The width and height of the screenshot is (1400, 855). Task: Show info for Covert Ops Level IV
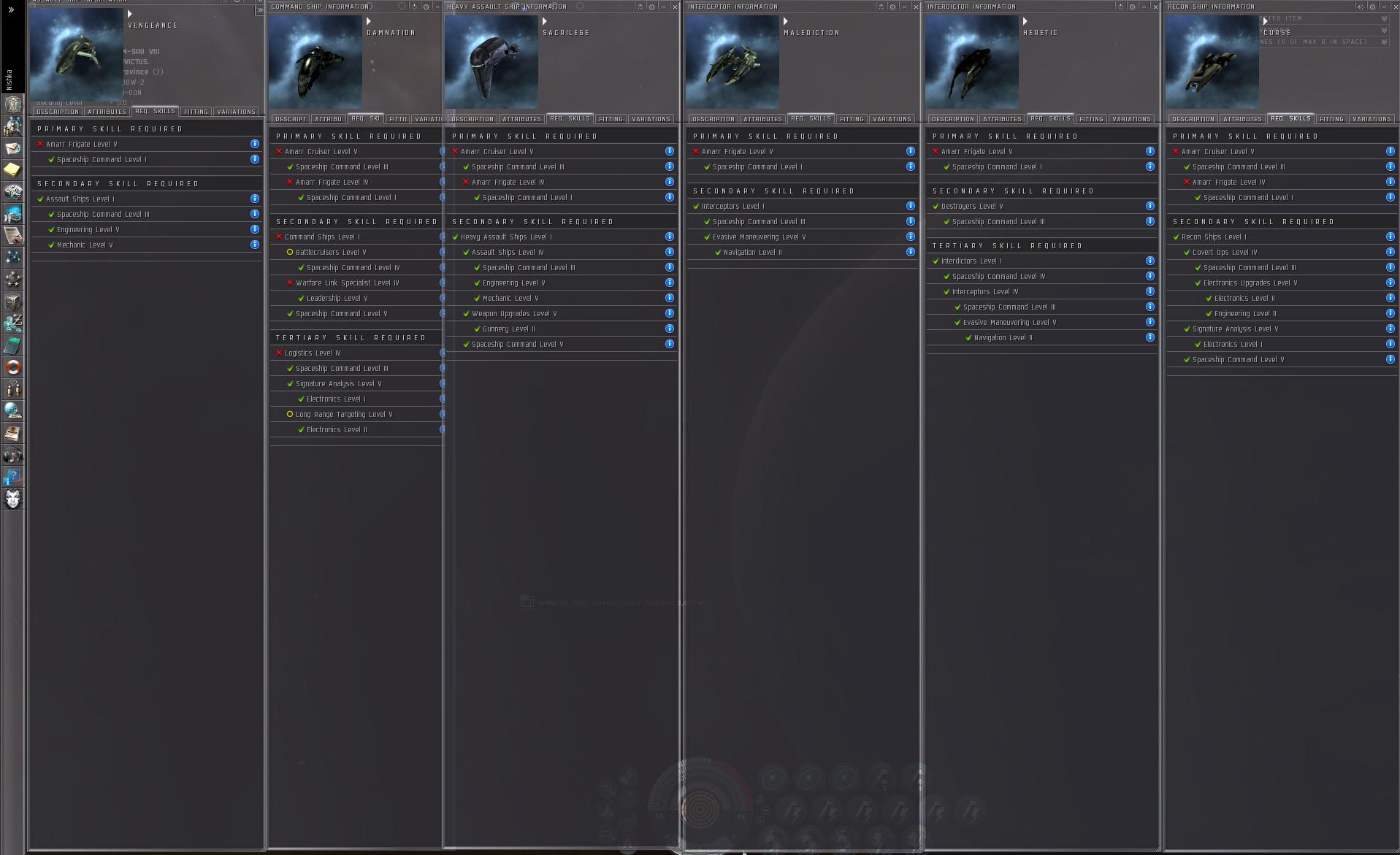[1391, 252]
